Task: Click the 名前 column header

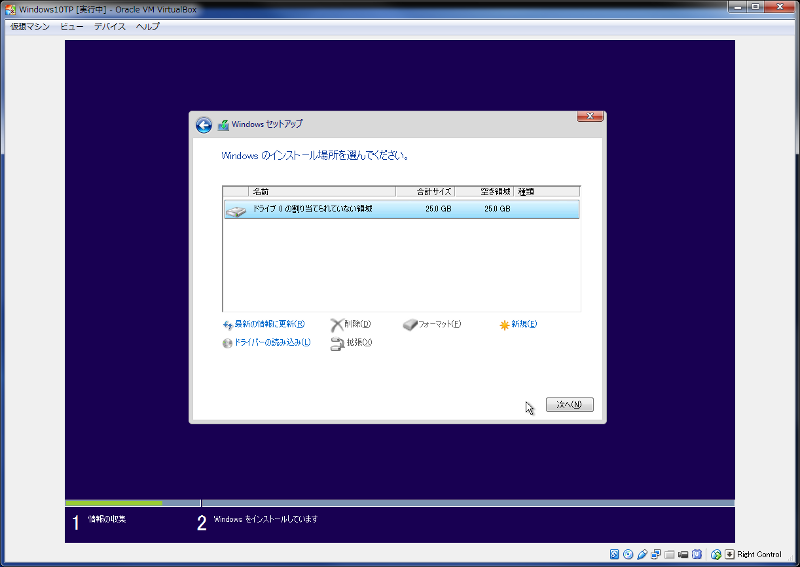Action: pos(321,192)
